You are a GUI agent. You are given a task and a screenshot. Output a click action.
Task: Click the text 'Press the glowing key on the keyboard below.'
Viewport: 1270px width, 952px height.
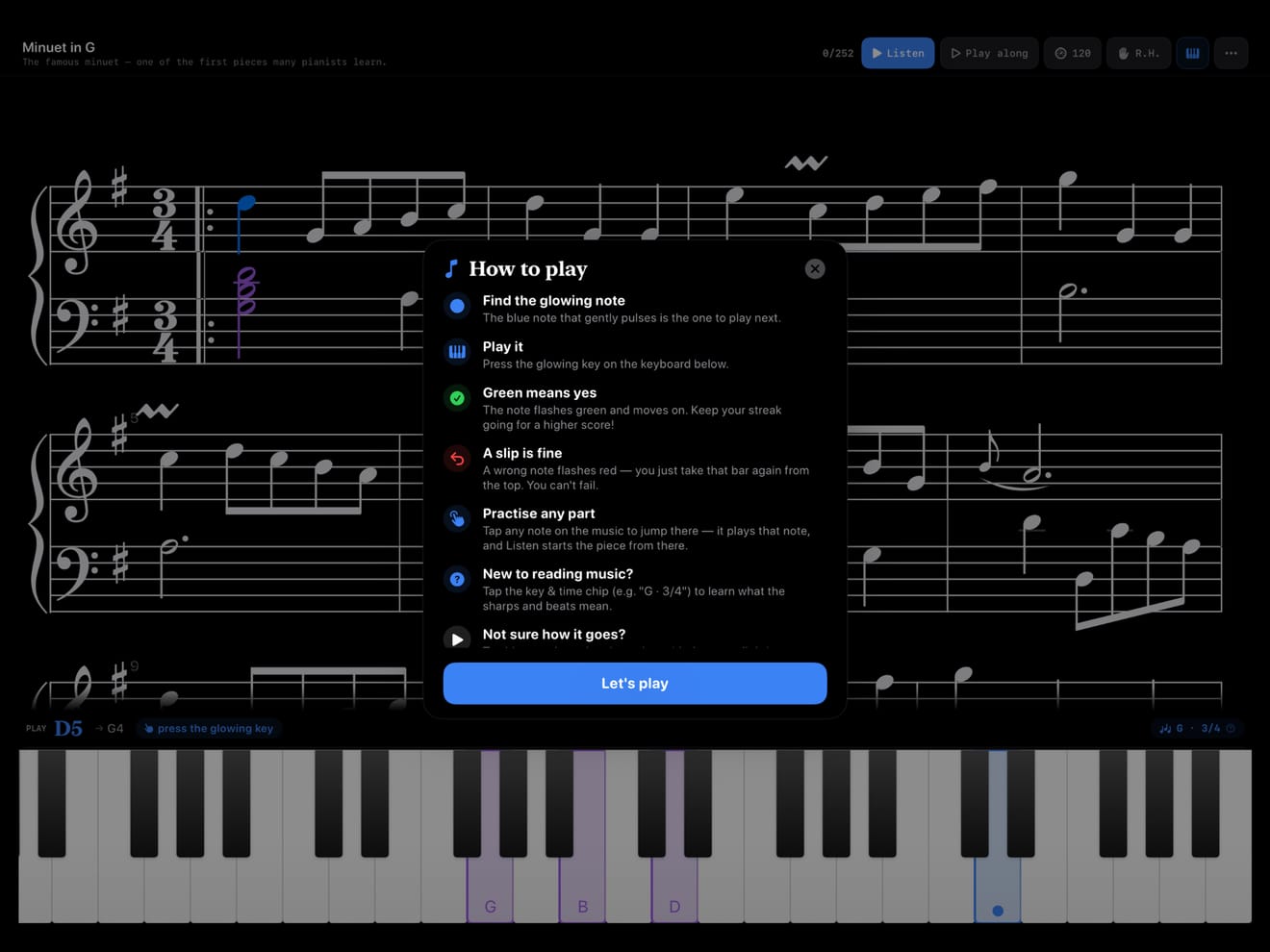pos(606,364)
